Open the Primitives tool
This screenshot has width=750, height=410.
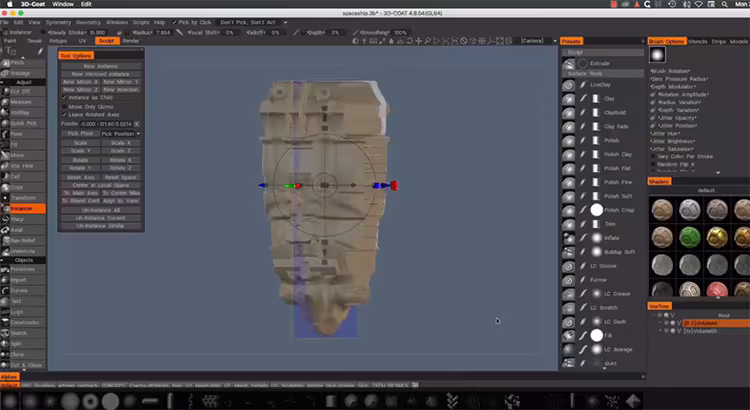[23, 269]
